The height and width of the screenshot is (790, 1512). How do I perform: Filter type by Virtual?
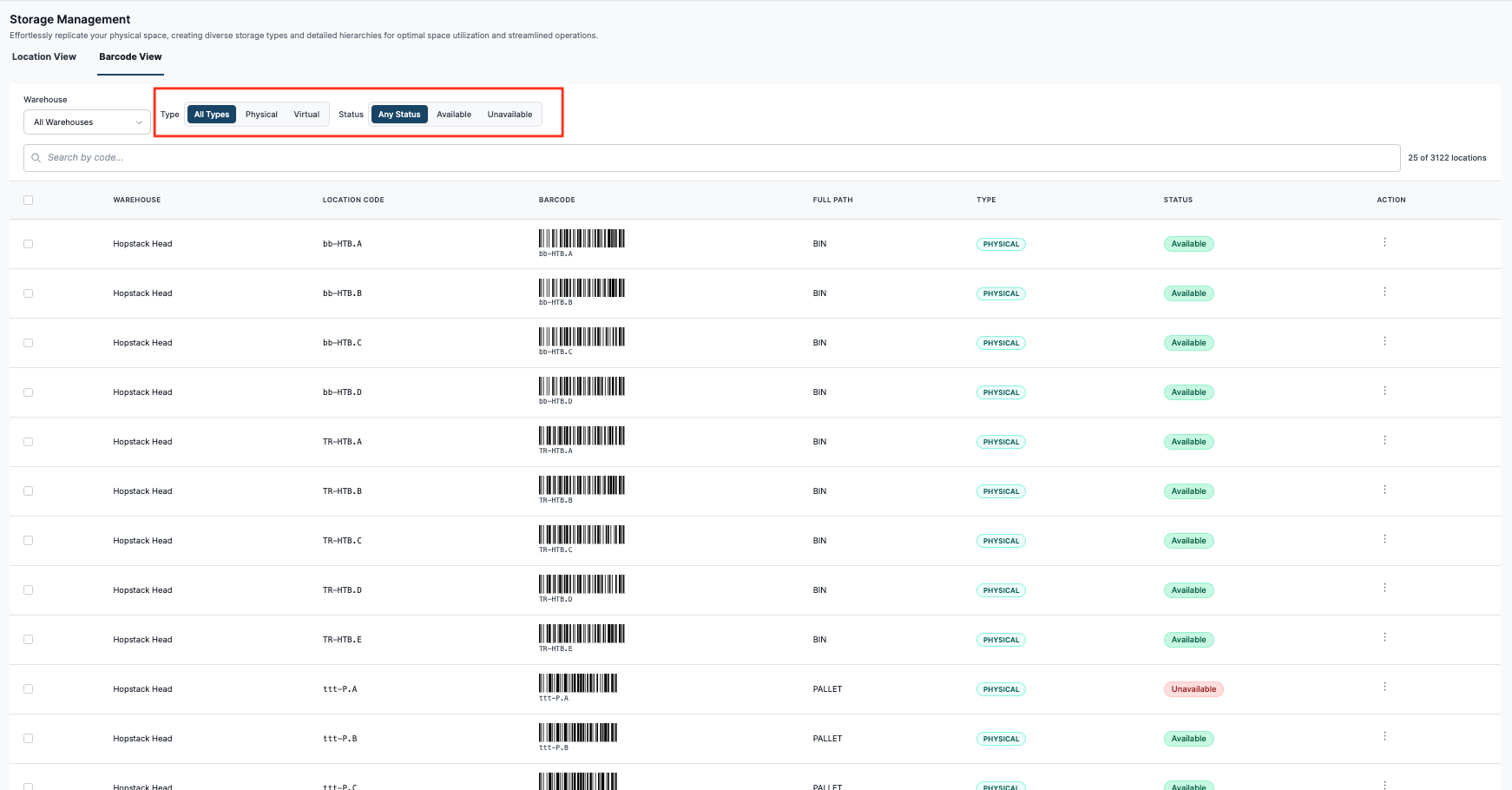click(x=306, y=115)
